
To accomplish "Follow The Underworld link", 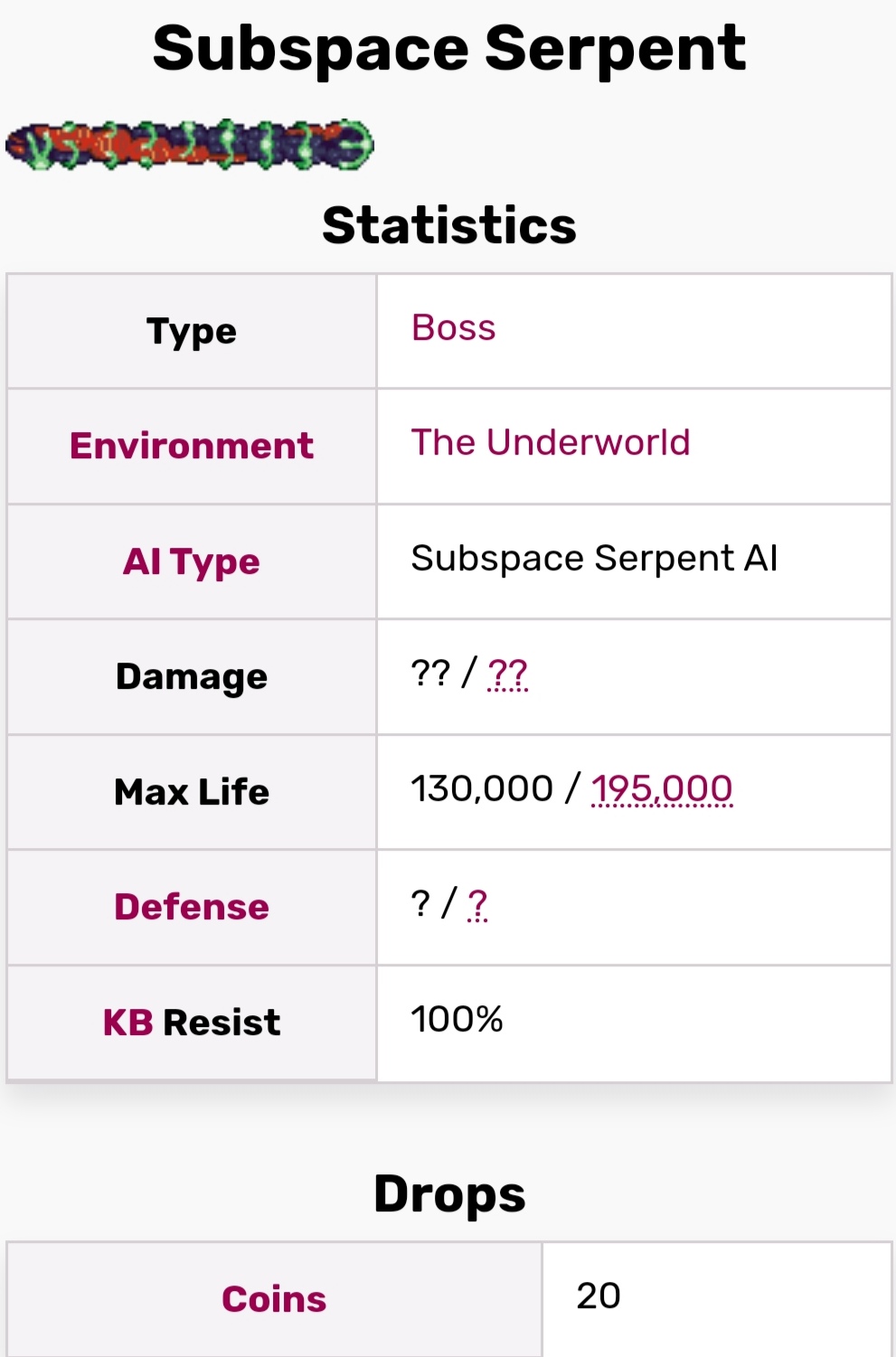I will [x=550, y=443].
